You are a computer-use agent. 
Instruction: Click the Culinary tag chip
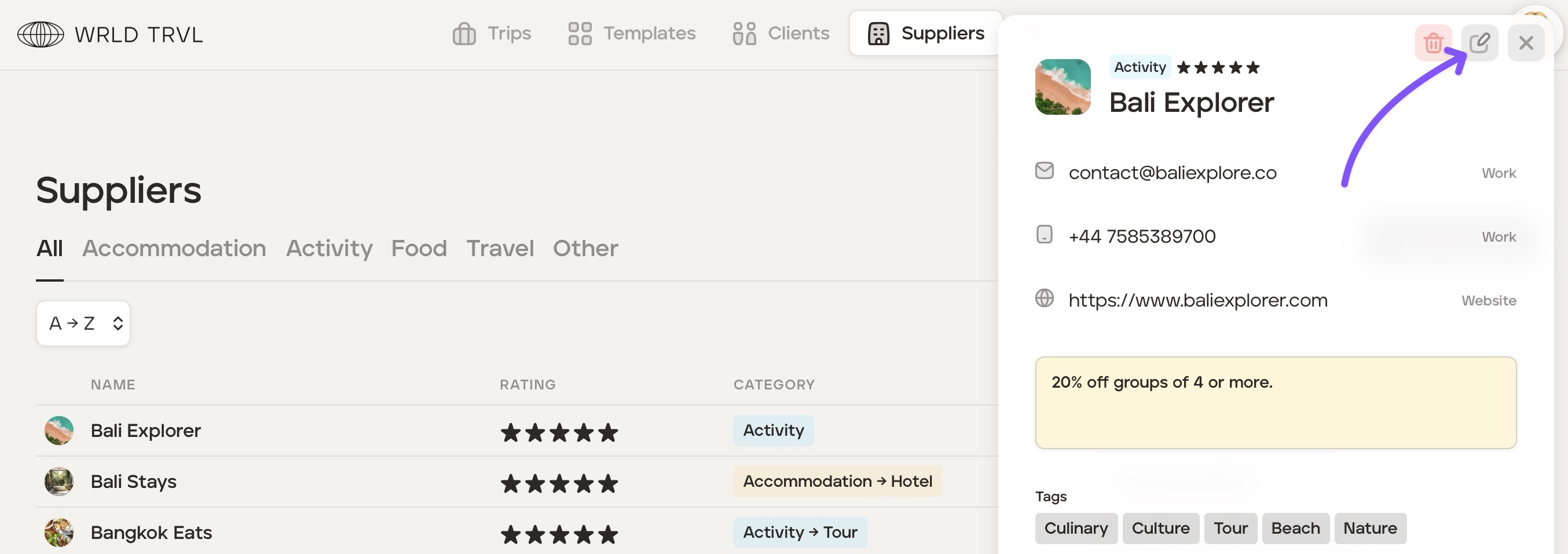point(1076,528)
